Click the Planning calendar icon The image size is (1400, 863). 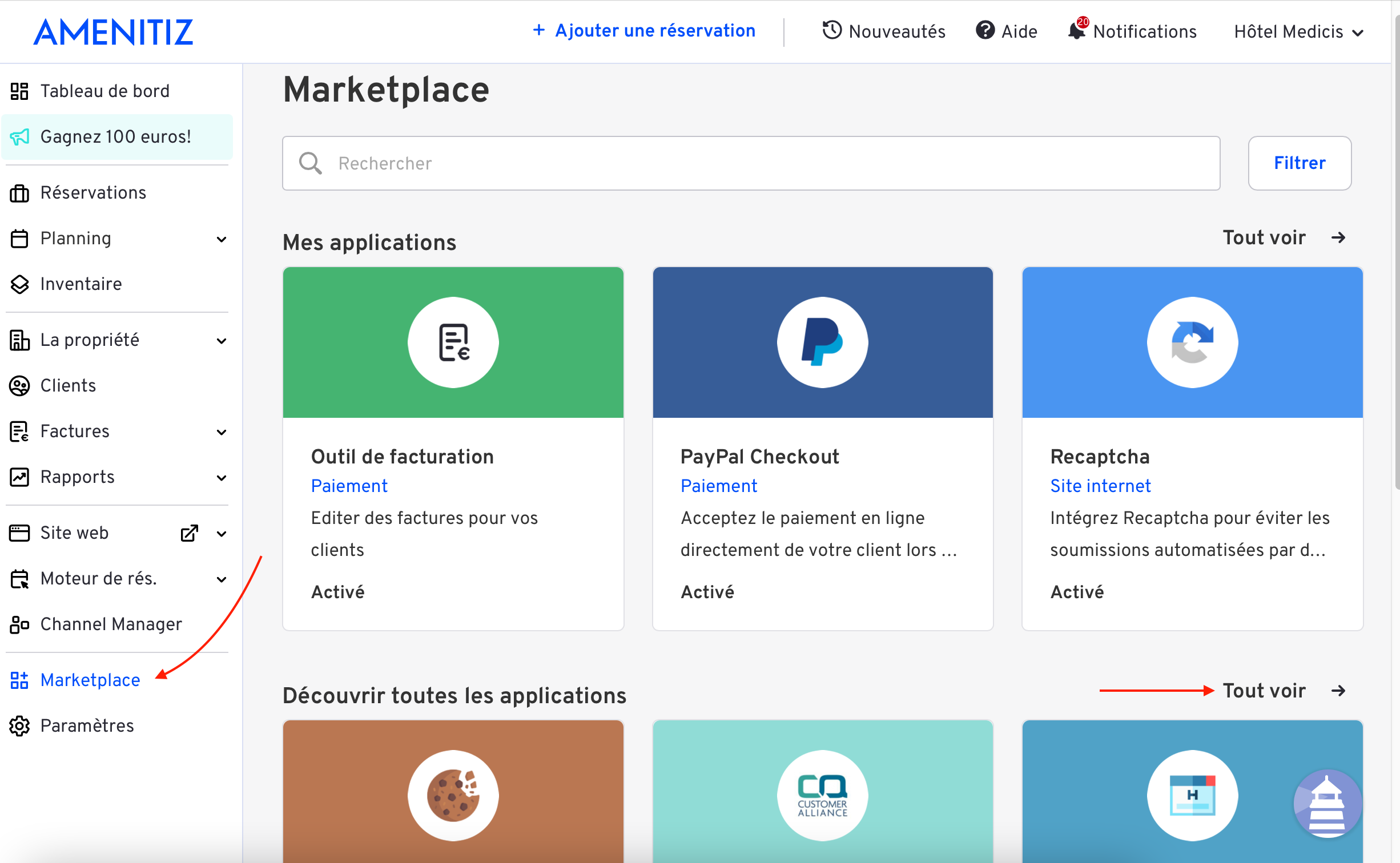(x=19, y=239)
